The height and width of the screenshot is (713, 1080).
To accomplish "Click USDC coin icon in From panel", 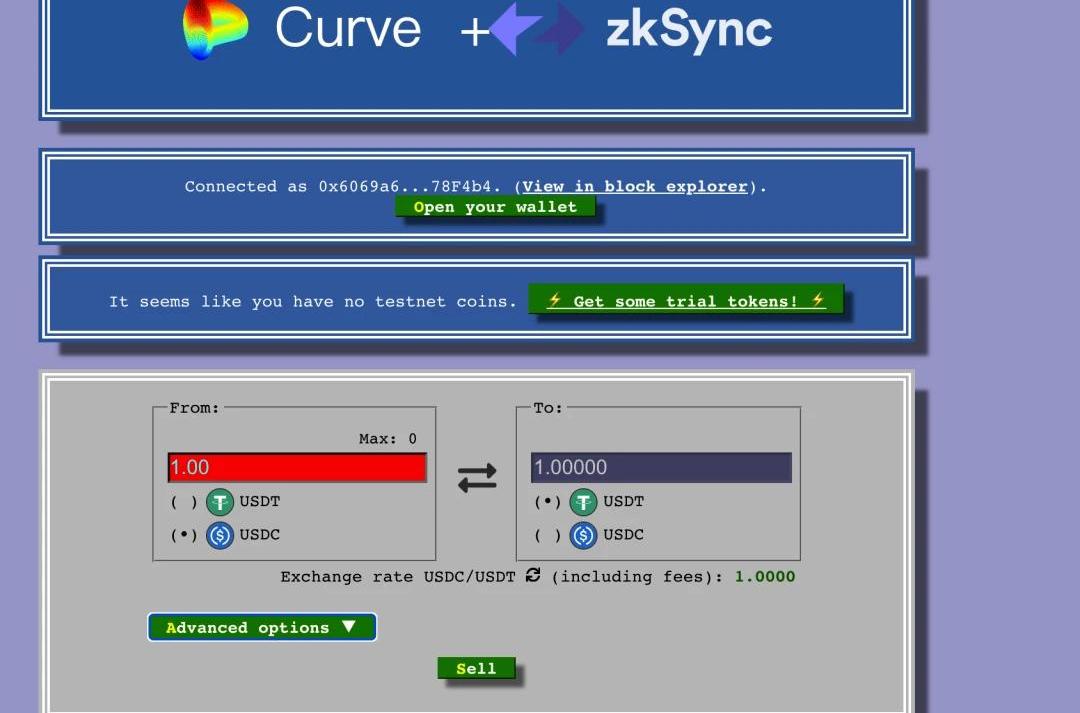I will point(220,535).
